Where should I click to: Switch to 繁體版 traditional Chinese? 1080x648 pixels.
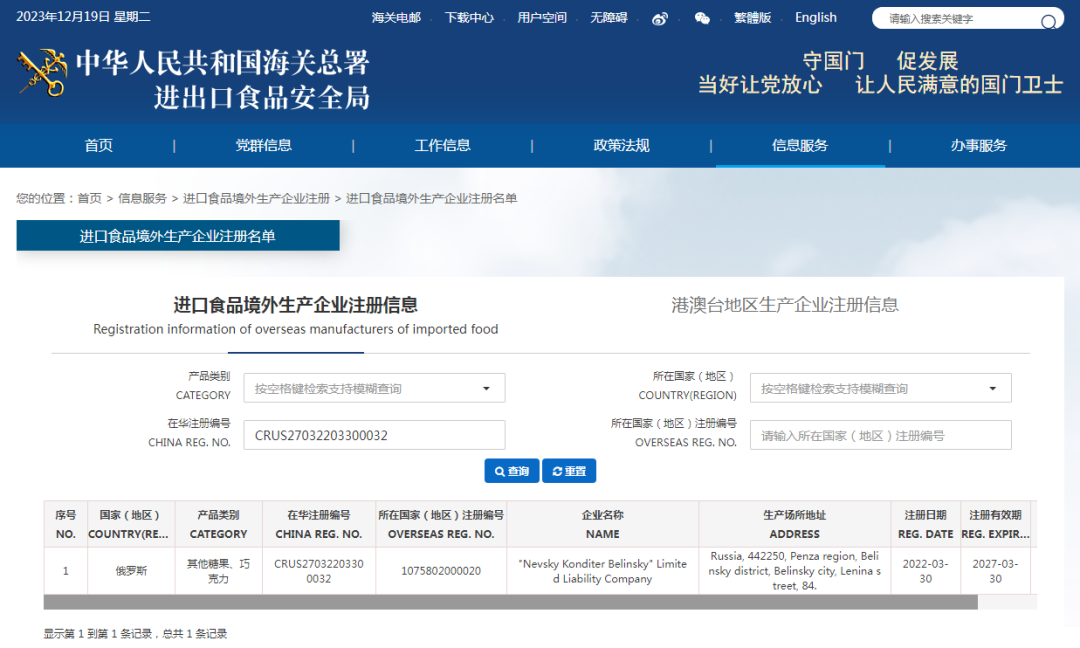click(x=753, y=18)
